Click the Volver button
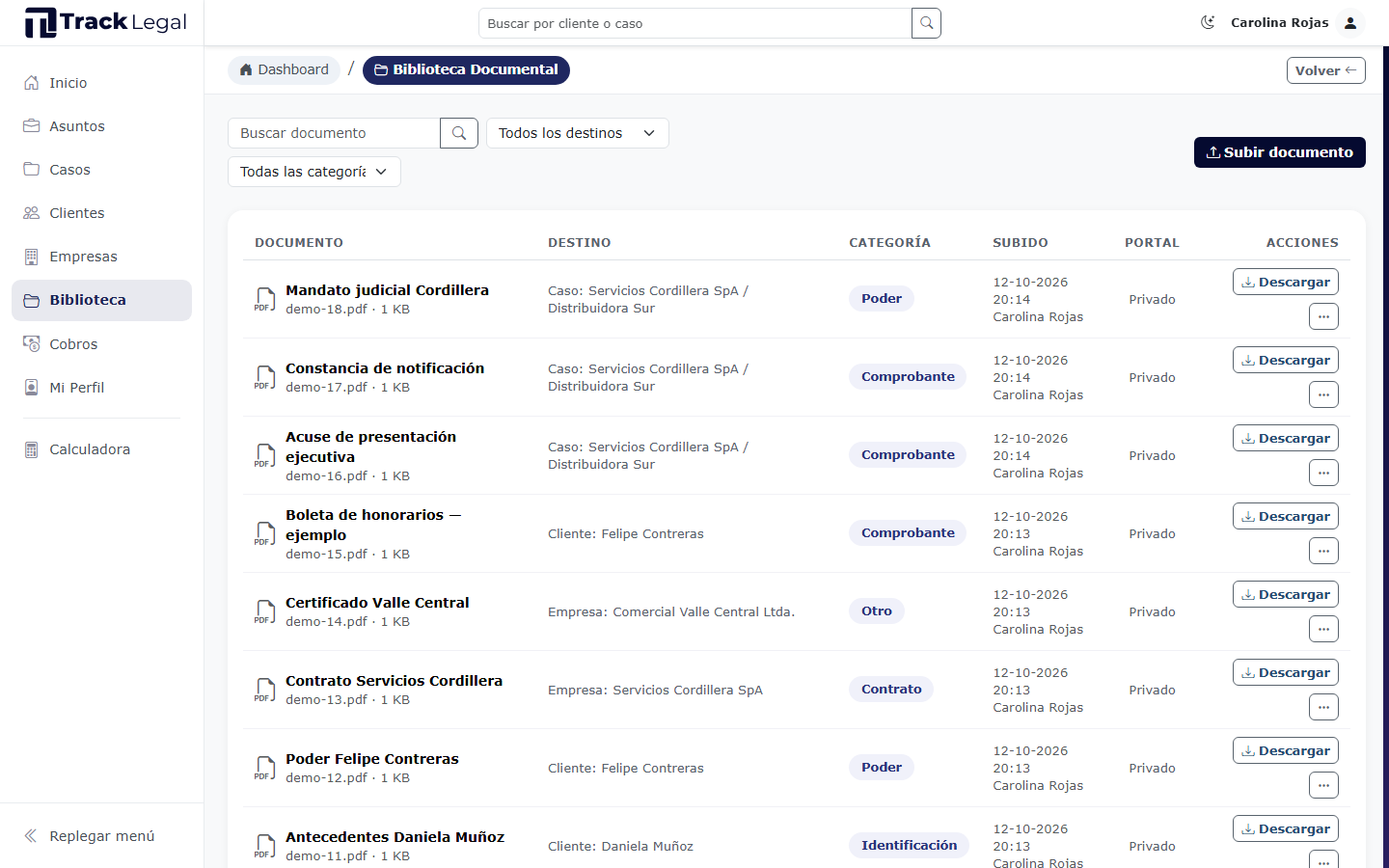 click(1325, 70)
